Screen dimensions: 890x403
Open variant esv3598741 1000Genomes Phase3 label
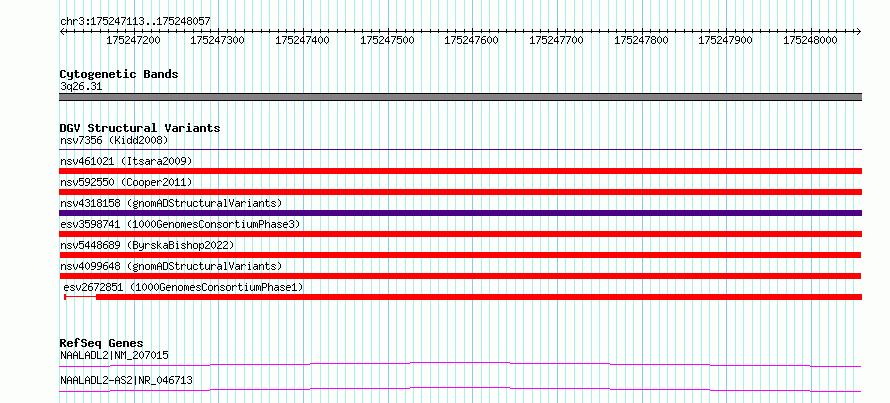pos(180,224)
